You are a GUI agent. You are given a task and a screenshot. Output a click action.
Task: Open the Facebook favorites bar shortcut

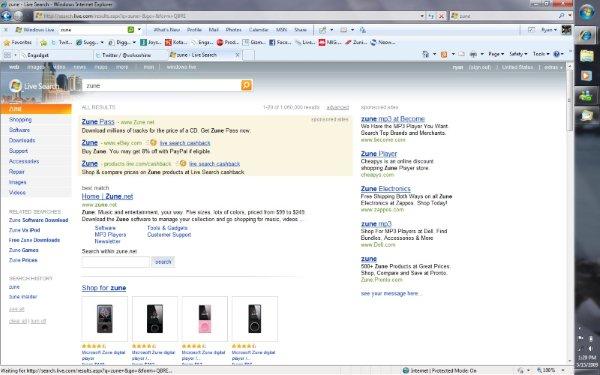coord(280,42)
